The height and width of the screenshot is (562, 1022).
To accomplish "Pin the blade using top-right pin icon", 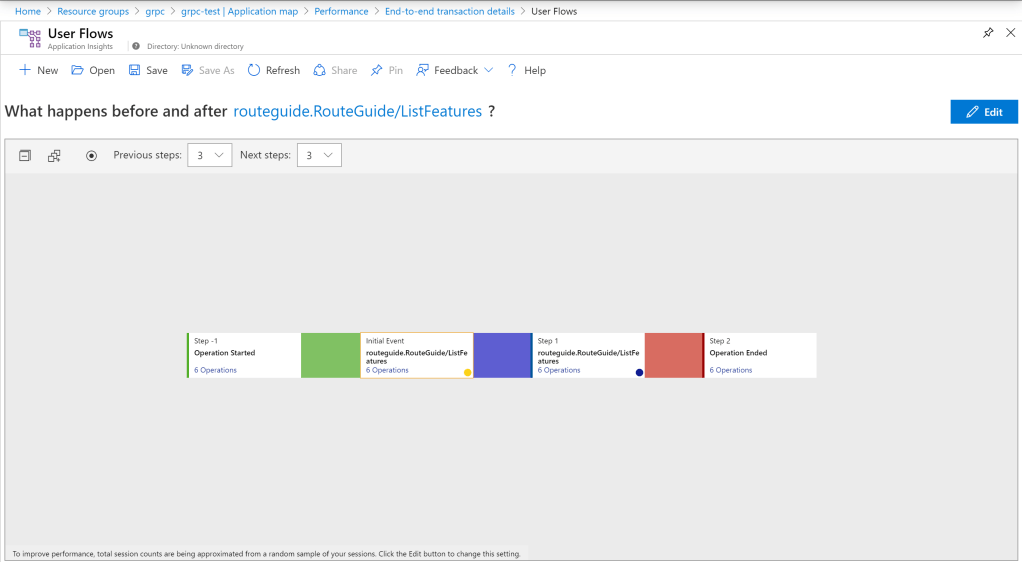I will (988, 33).
